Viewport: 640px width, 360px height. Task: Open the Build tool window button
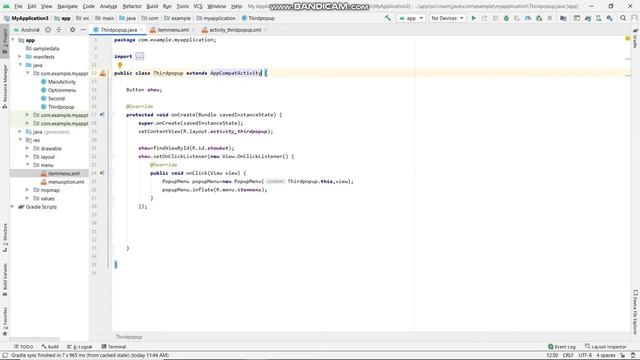point(50,347)
